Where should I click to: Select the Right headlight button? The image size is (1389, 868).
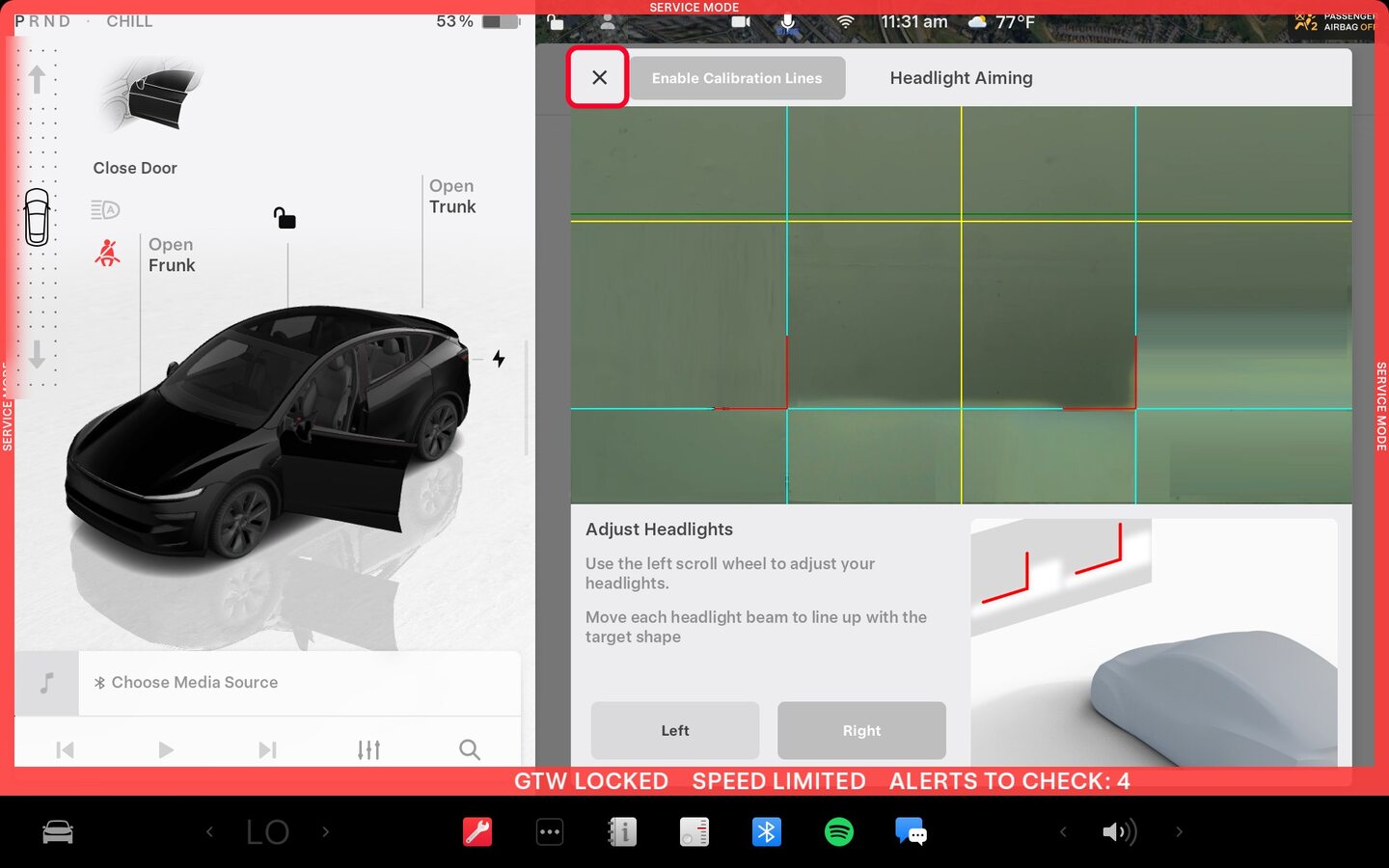click(x=861, y=730)
